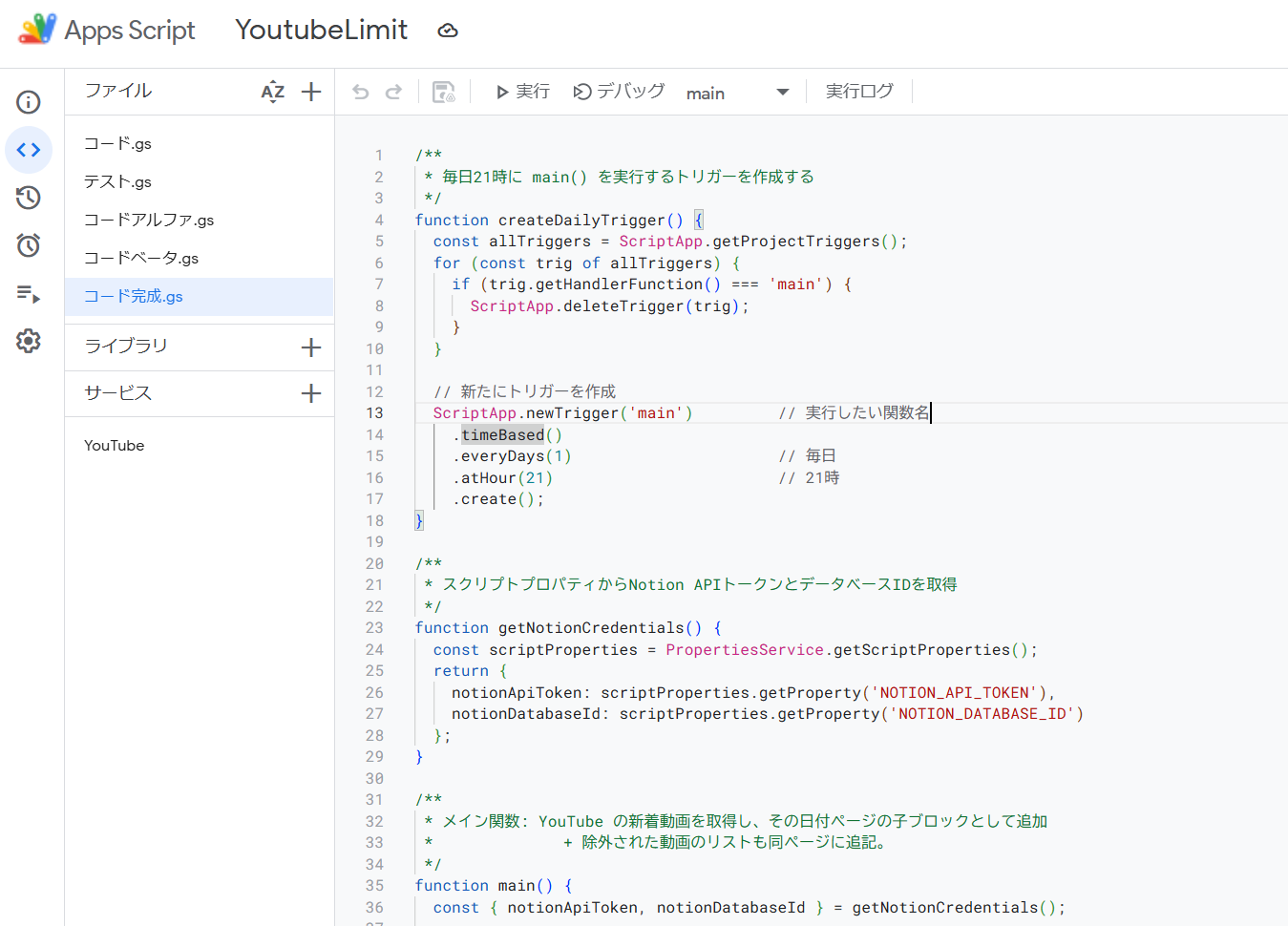Click line number 13 in gutter
Image resolution: width=1288 pixels, height=926 pixels.
374,413
